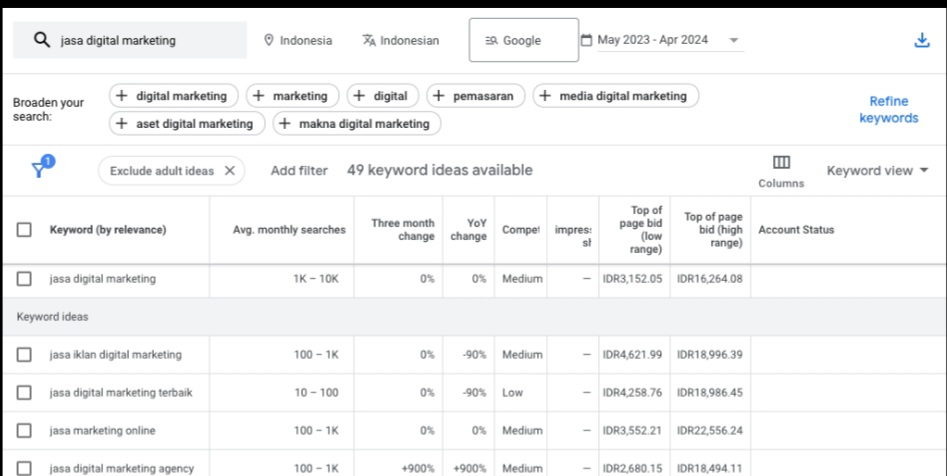Image resolution: width=947 pixels, height=476 pixels.
Task: Click the Indonesia location pin icon
Action: (x=269, y=40)
